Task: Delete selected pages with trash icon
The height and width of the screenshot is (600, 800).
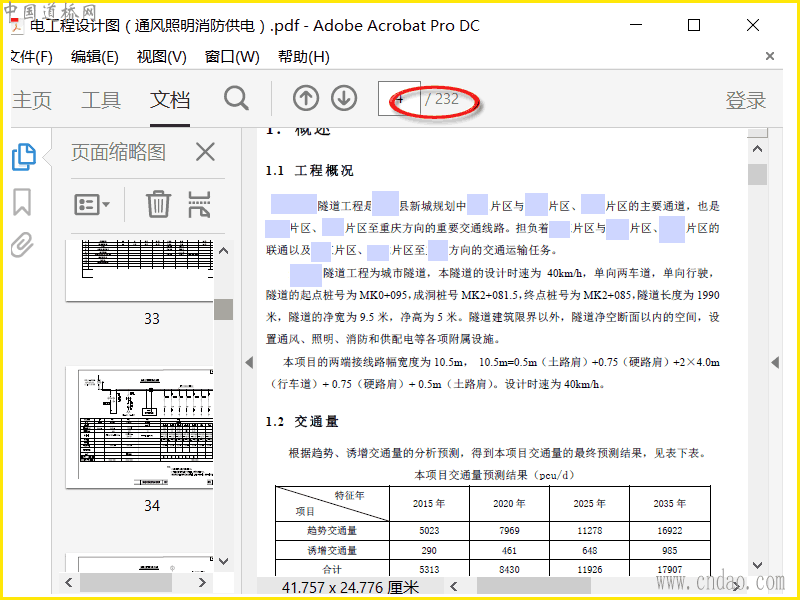Action: [158, 204]
